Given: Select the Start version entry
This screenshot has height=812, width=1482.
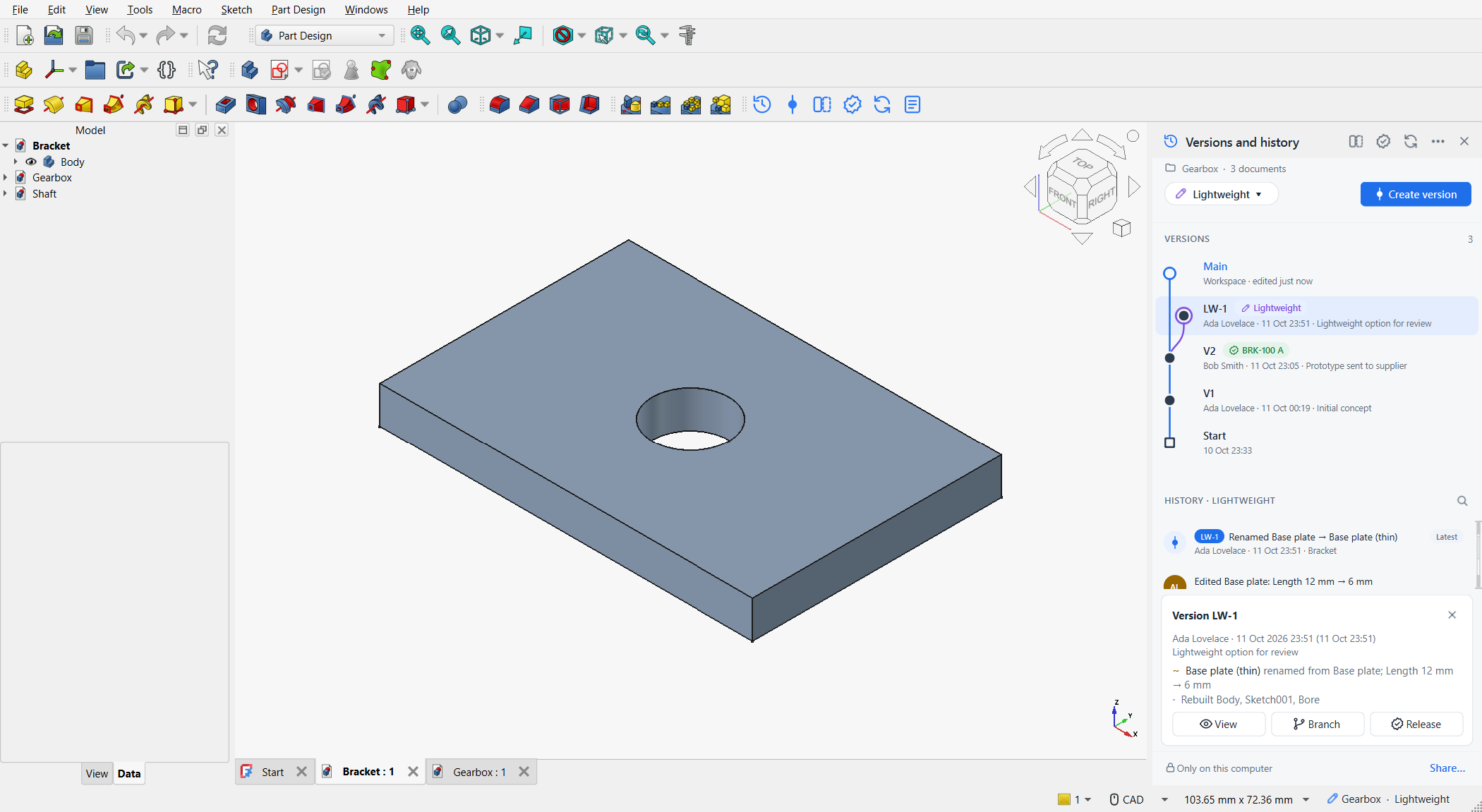Looking at the screenshot, I should click(1316, 442).
